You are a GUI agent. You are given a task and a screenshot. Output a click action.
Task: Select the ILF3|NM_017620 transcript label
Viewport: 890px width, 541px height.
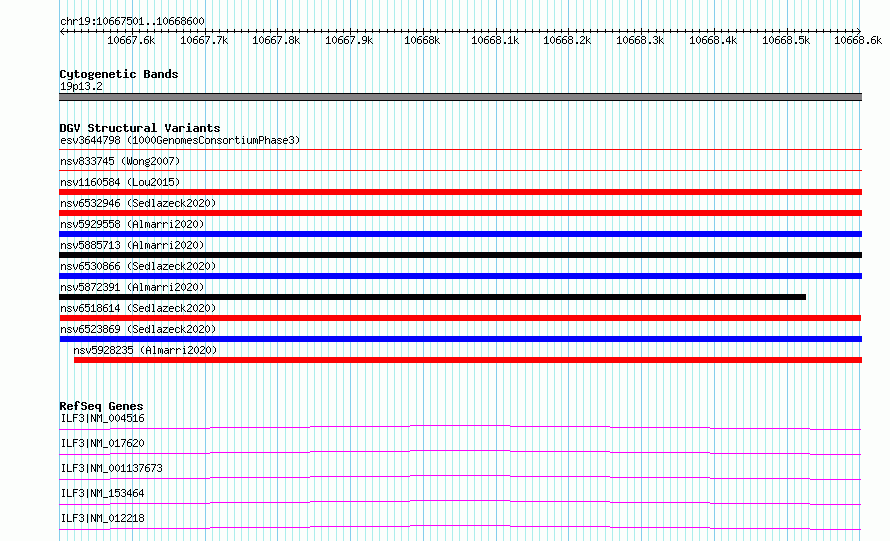point(103,443)
